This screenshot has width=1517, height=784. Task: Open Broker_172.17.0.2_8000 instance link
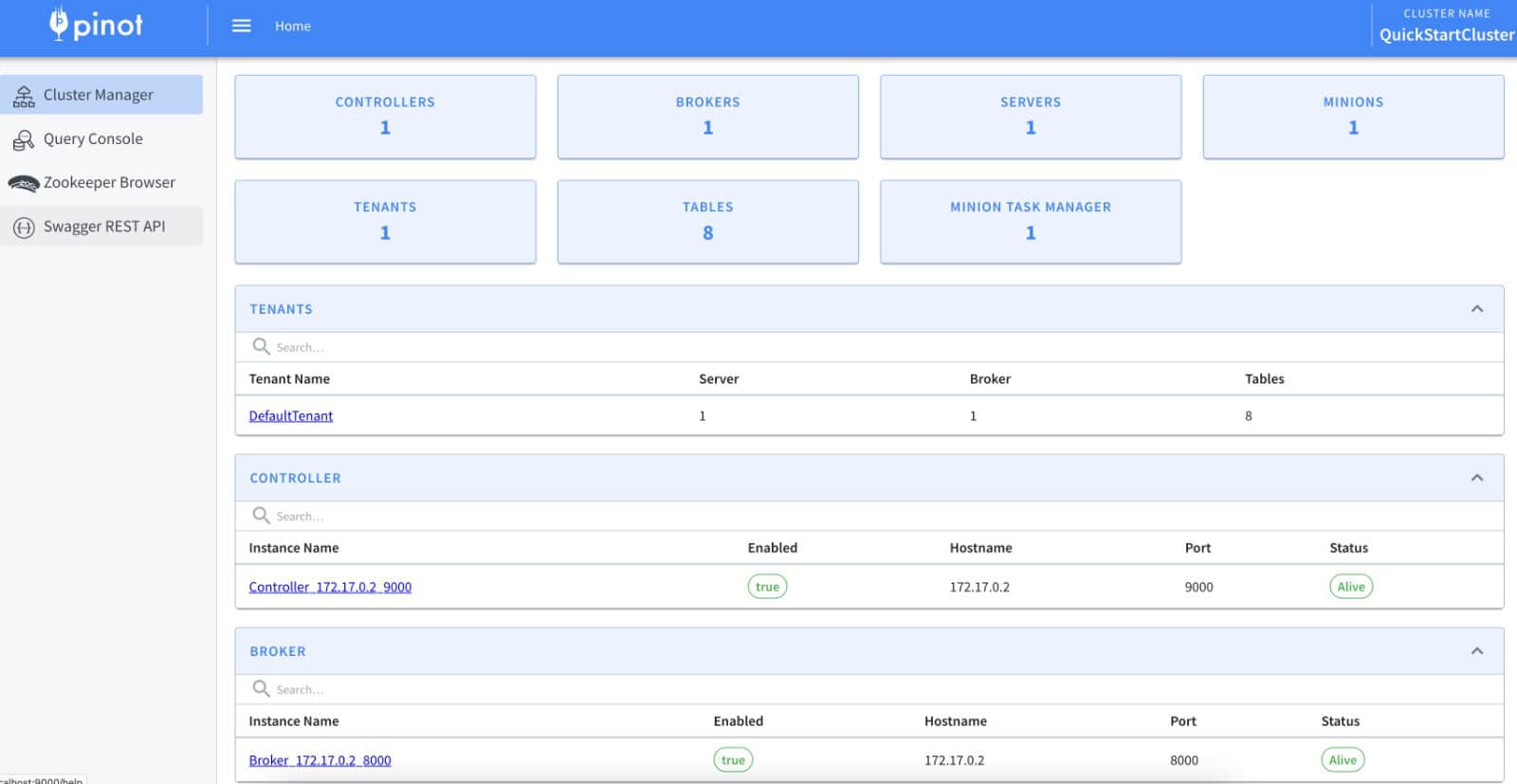point(320,760)
